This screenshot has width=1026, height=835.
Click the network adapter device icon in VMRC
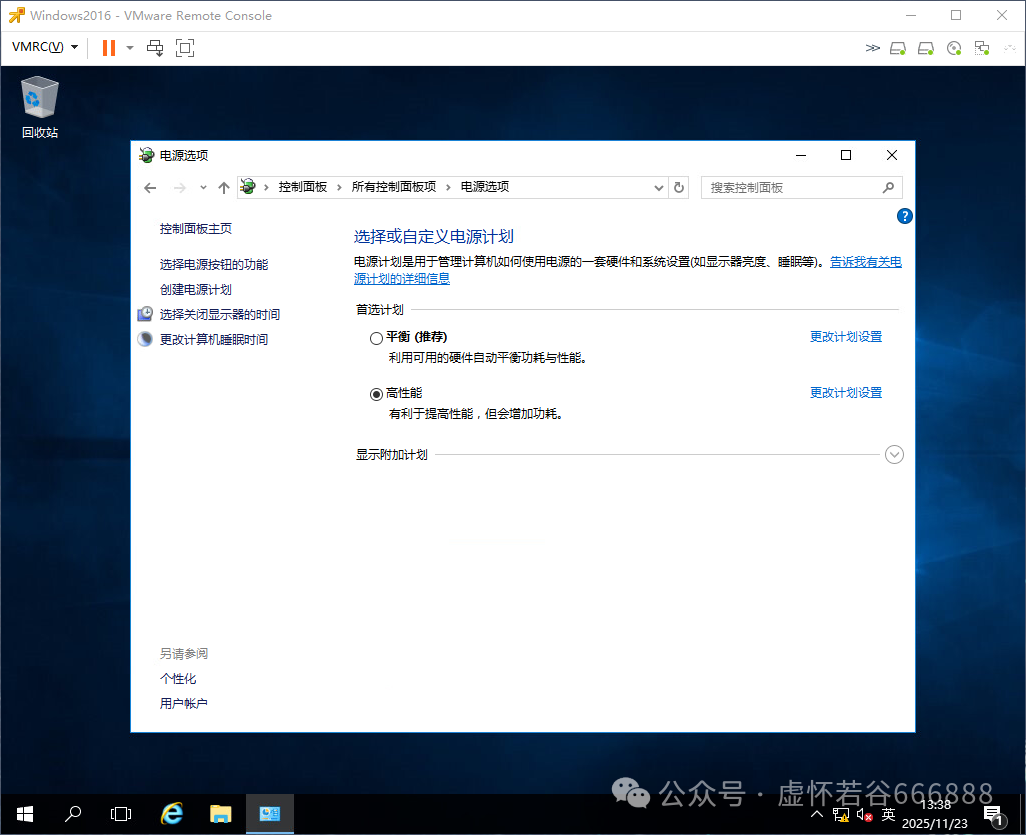(982, 48)
